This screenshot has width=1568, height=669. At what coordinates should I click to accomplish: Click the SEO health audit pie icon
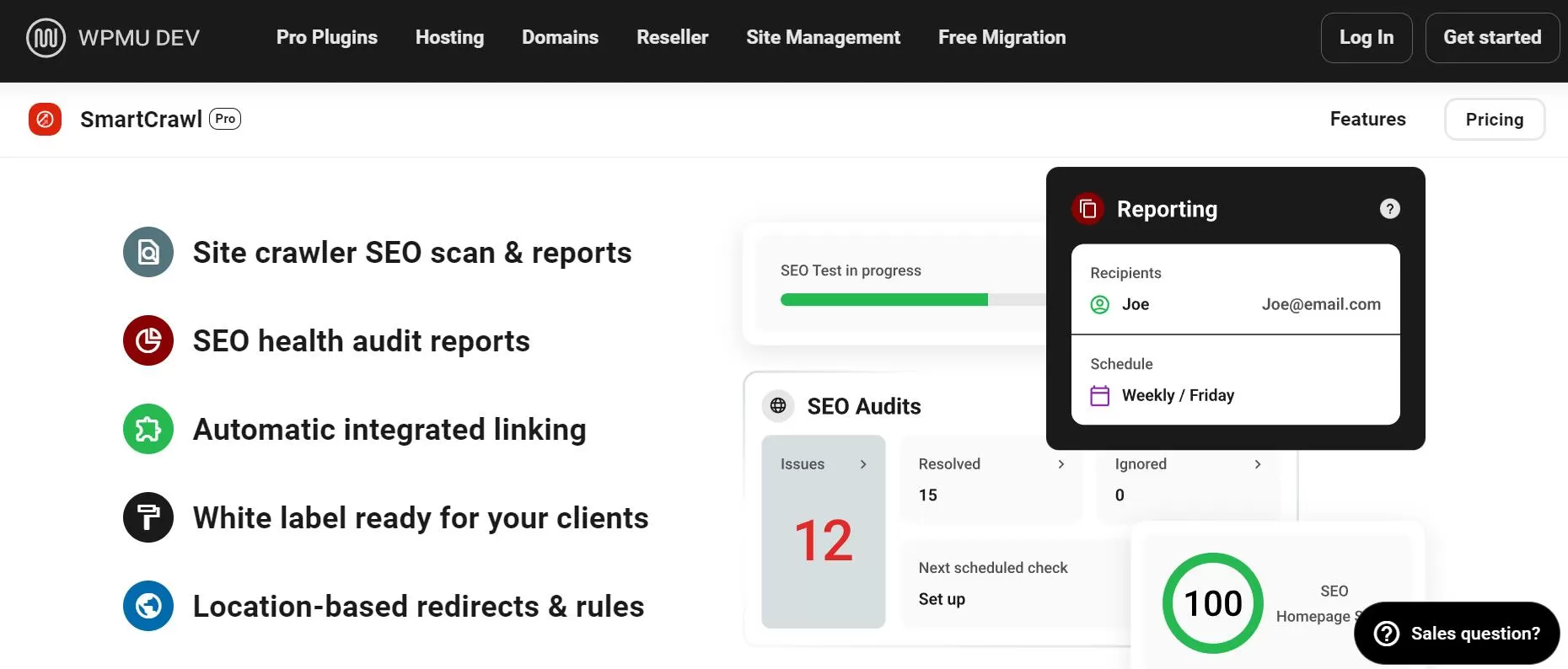tap(148, 340)
